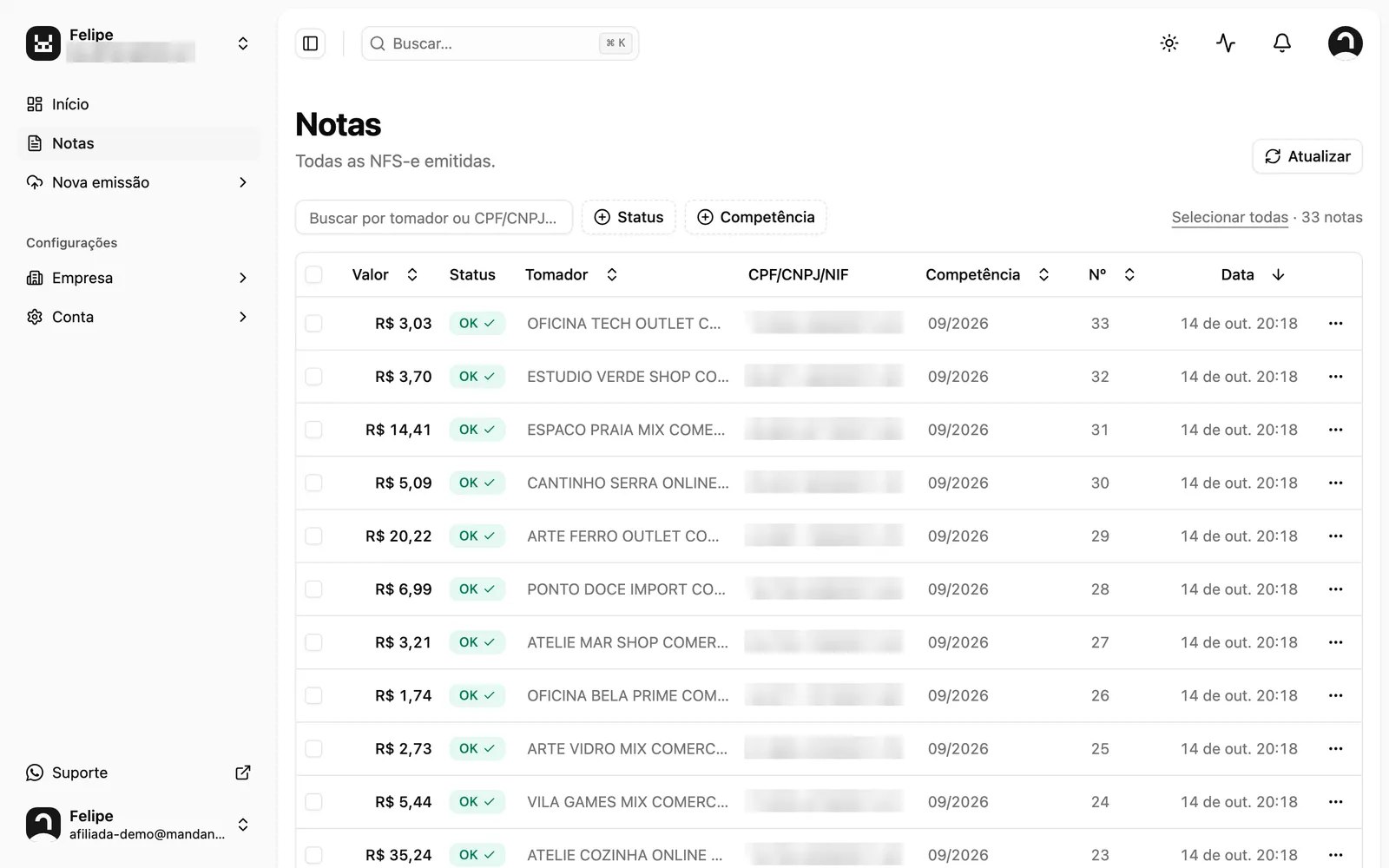This screenshot has height=868, width=1389.
Task: Check the R$ 5,09 row checkbox
Action: click(314, 483)
